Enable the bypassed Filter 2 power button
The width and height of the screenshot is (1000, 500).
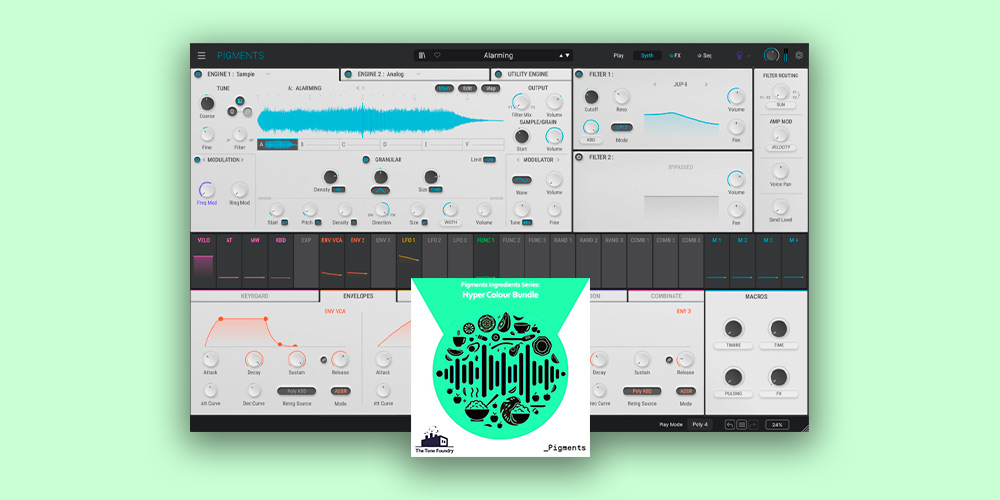tap(580, 157)
